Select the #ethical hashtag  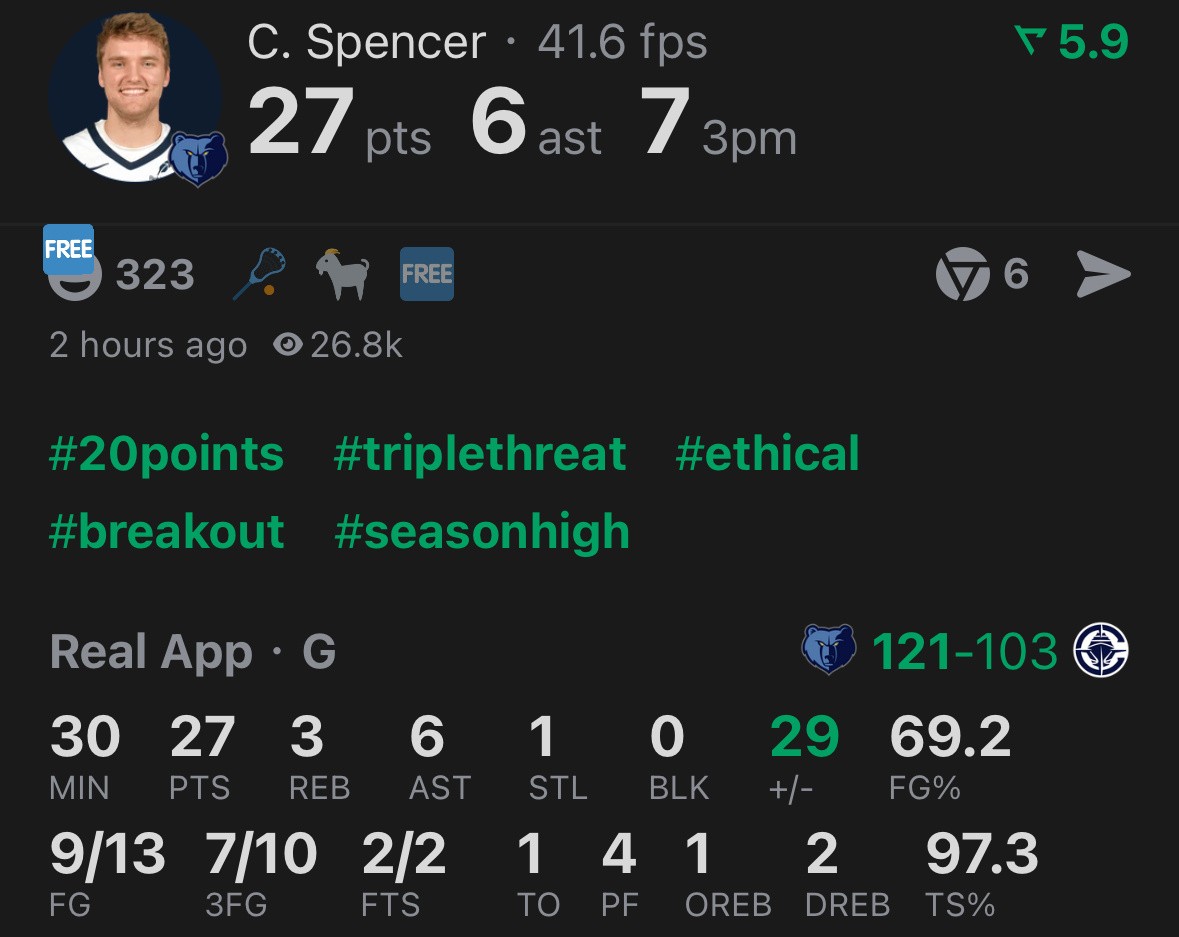pos(767,453)
